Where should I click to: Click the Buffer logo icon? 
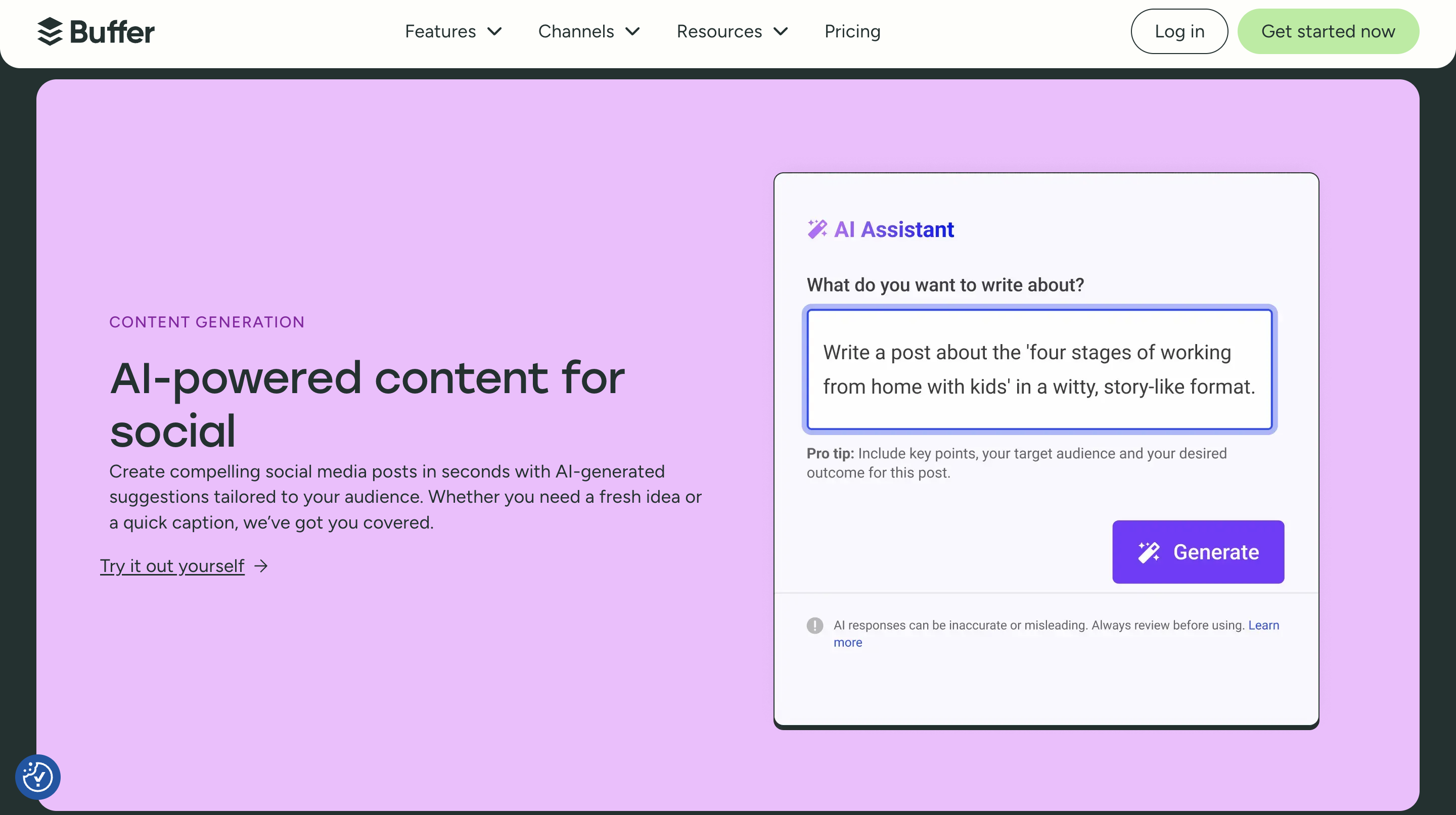tap(50, 31)
